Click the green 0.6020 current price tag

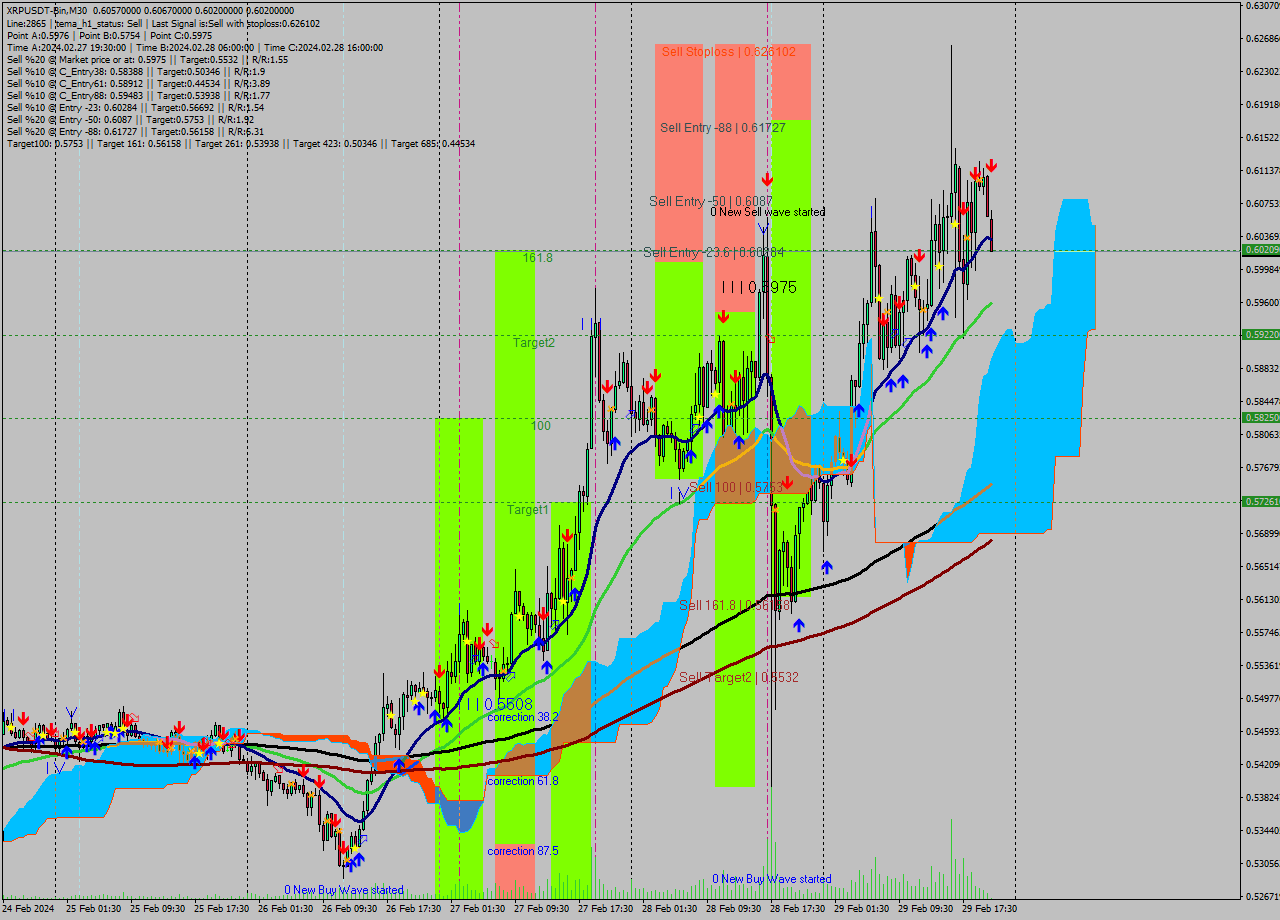pos(1261,250)
